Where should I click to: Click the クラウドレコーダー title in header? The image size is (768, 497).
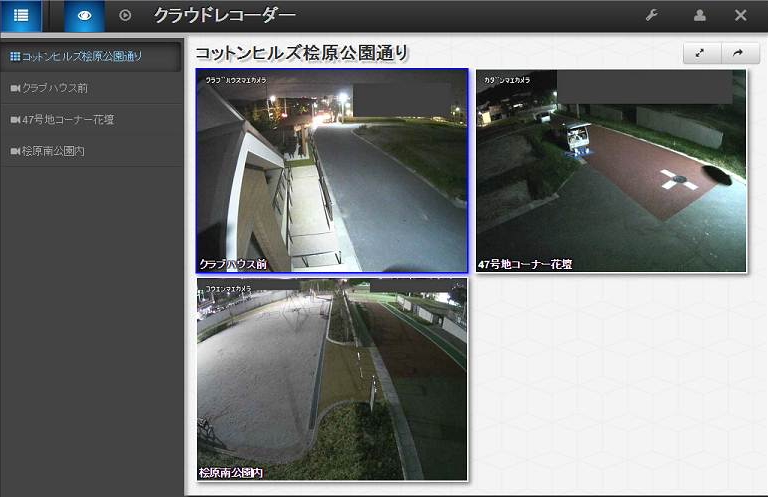(224, 16)
